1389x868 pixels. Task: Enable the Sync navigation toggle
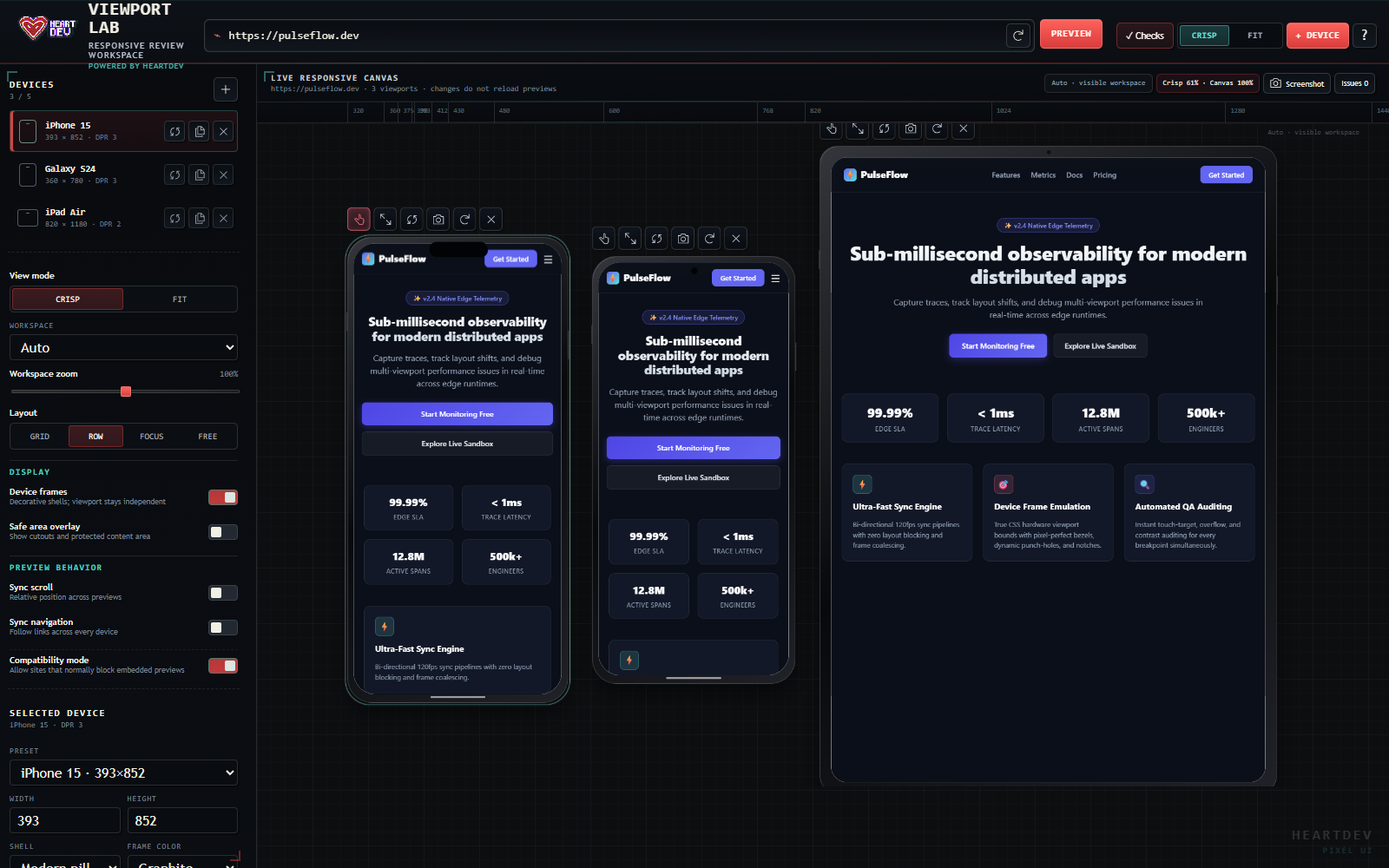click(223, 628)
